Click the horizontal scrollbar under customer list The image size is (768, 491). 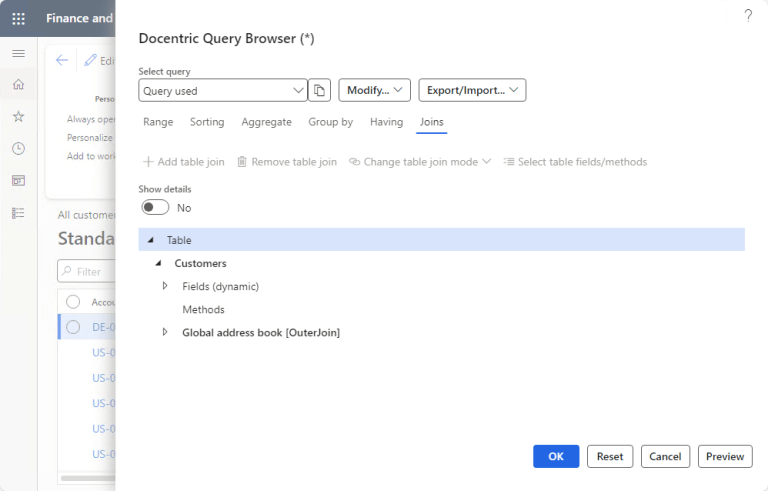pos(88,478)
